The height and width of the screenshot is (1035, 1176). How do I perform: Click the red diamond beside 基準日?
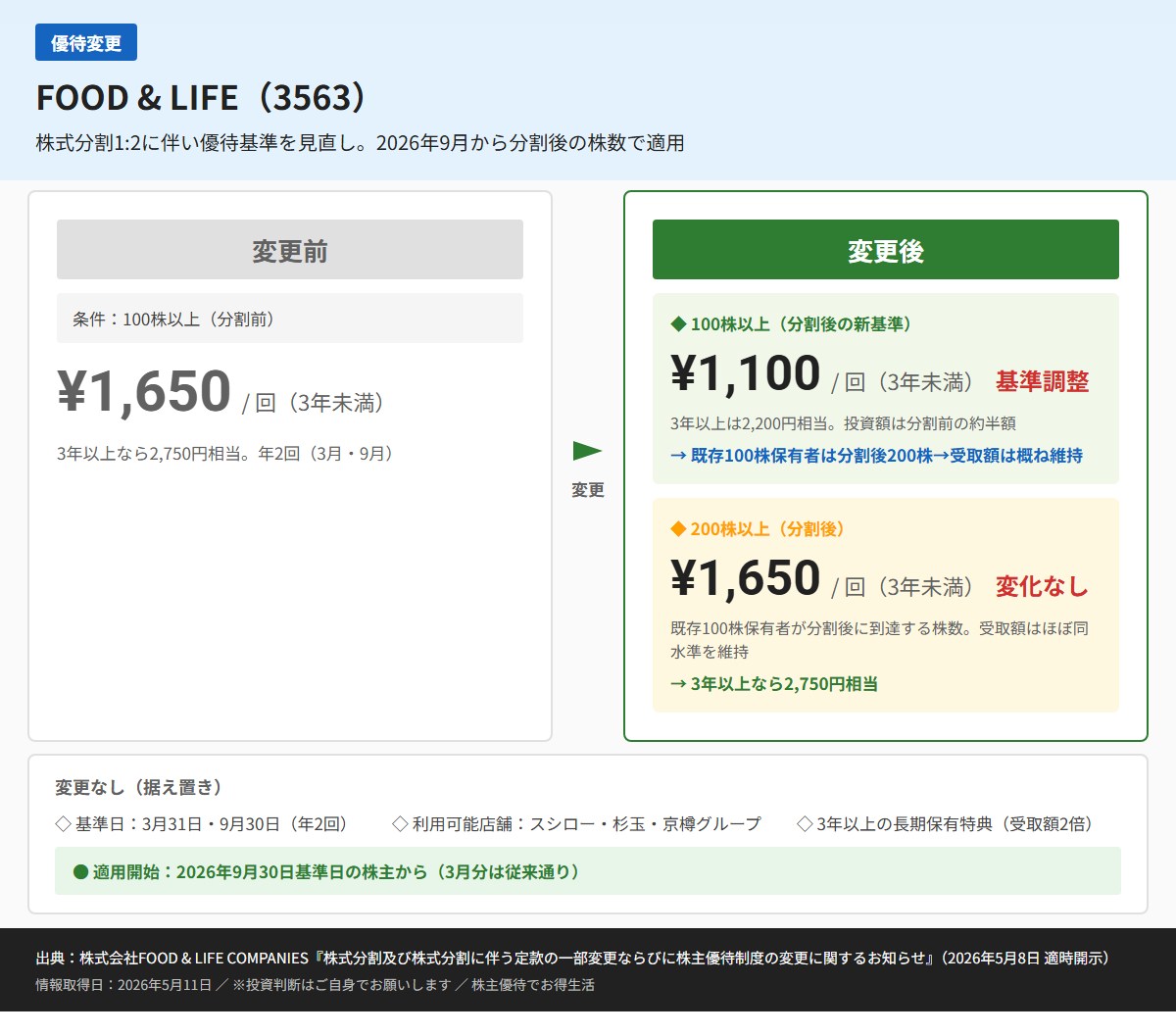point(64,824)
